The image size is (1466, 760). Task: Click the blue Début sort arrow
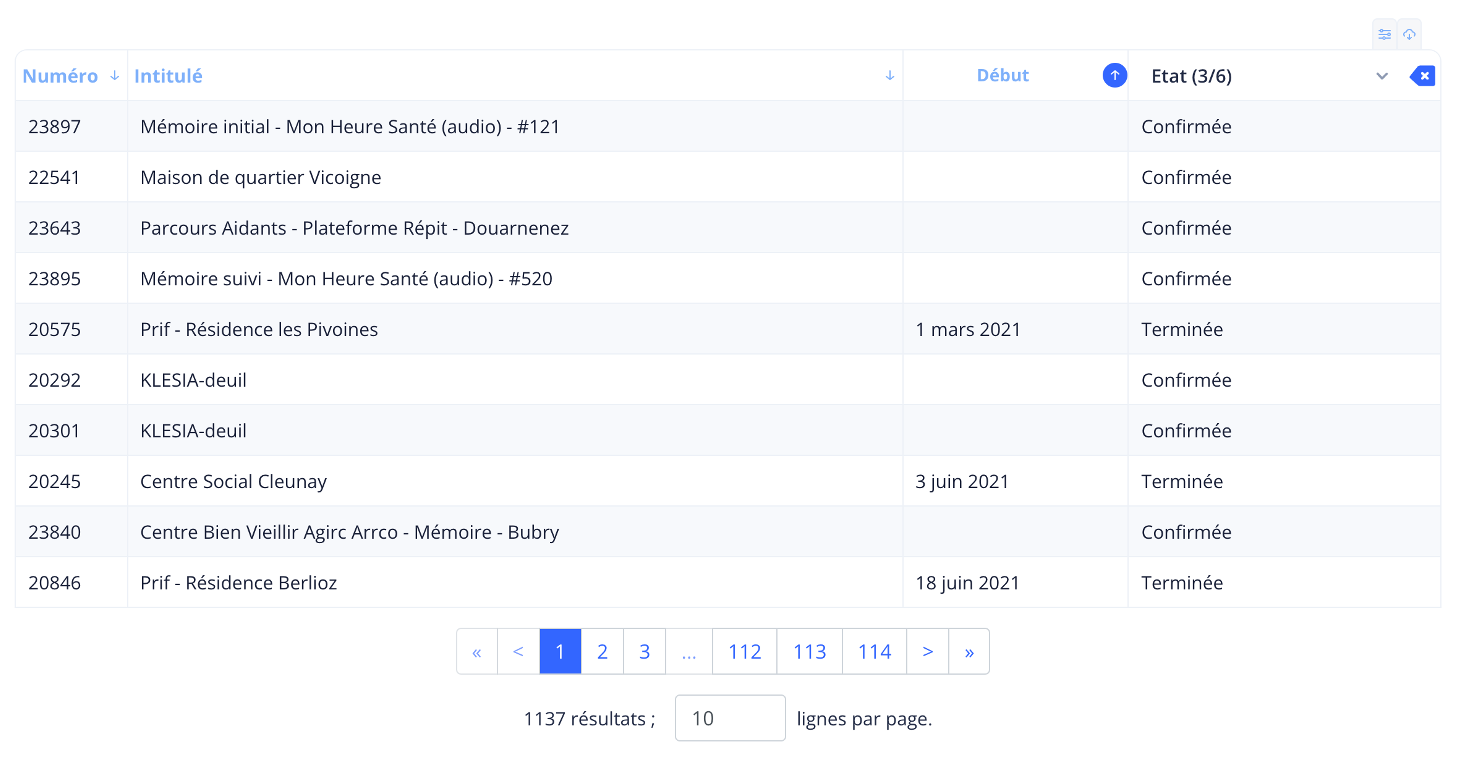click(x=1114, y=76)
